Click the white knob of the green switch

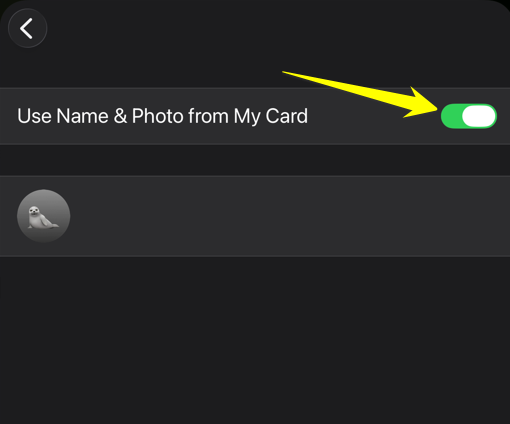pos(479,116)
